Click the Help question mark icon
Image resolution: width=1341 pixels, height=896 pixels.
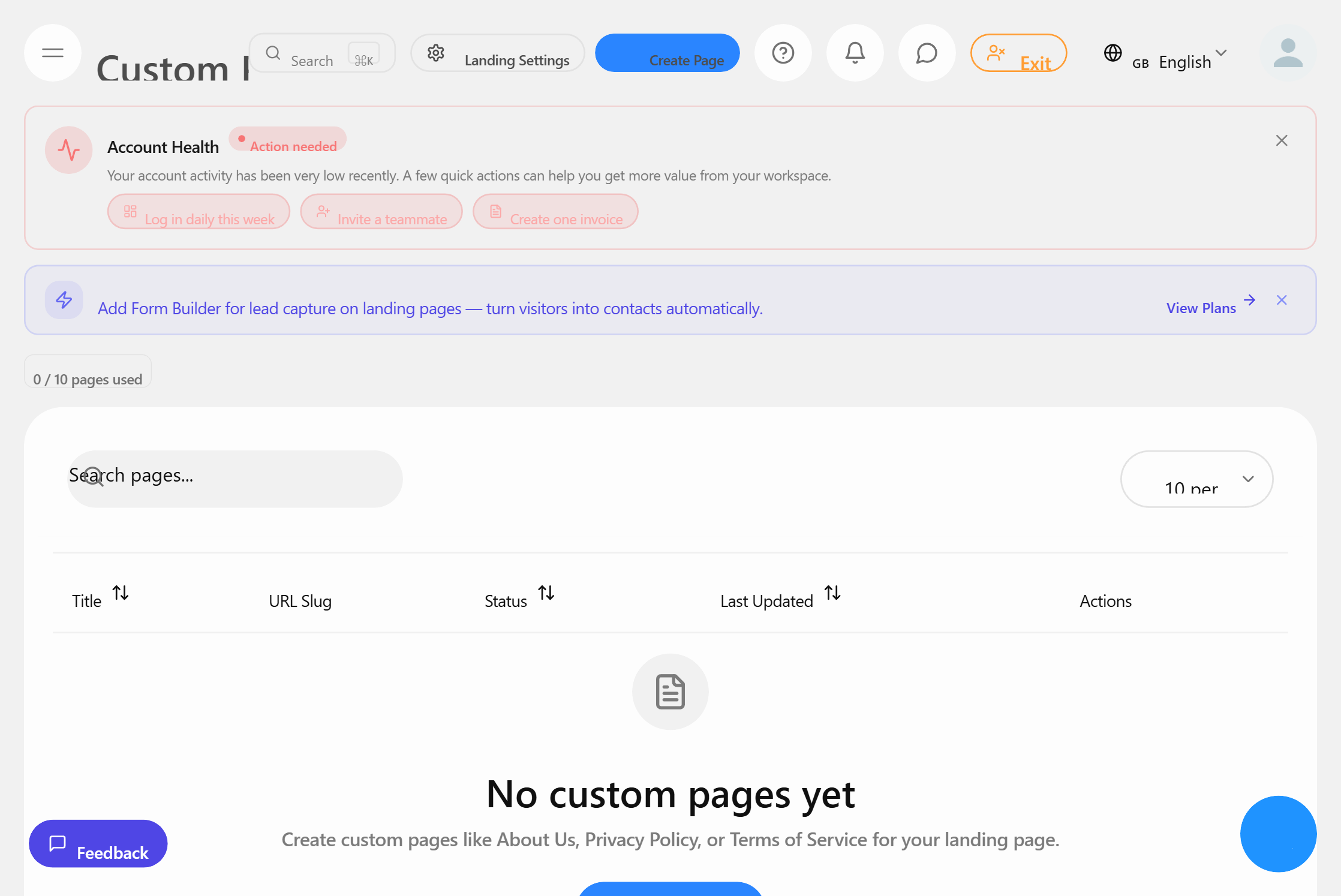(783, 53)
